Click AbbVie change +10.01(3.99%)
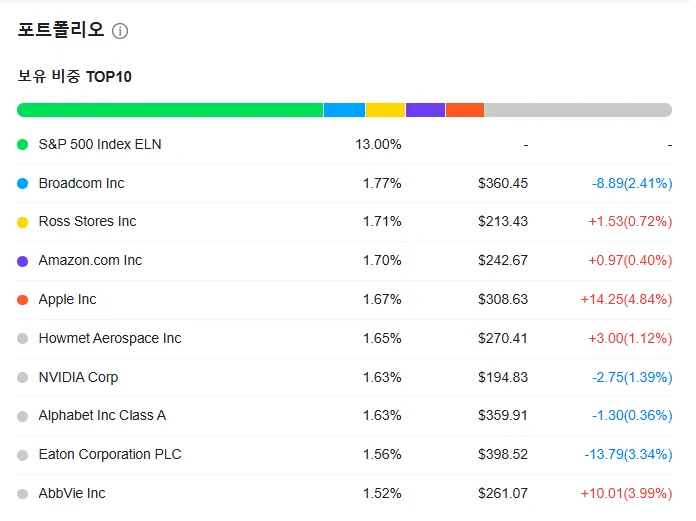The width and height of the screenshot is (696, 521). tap(627, 493)
